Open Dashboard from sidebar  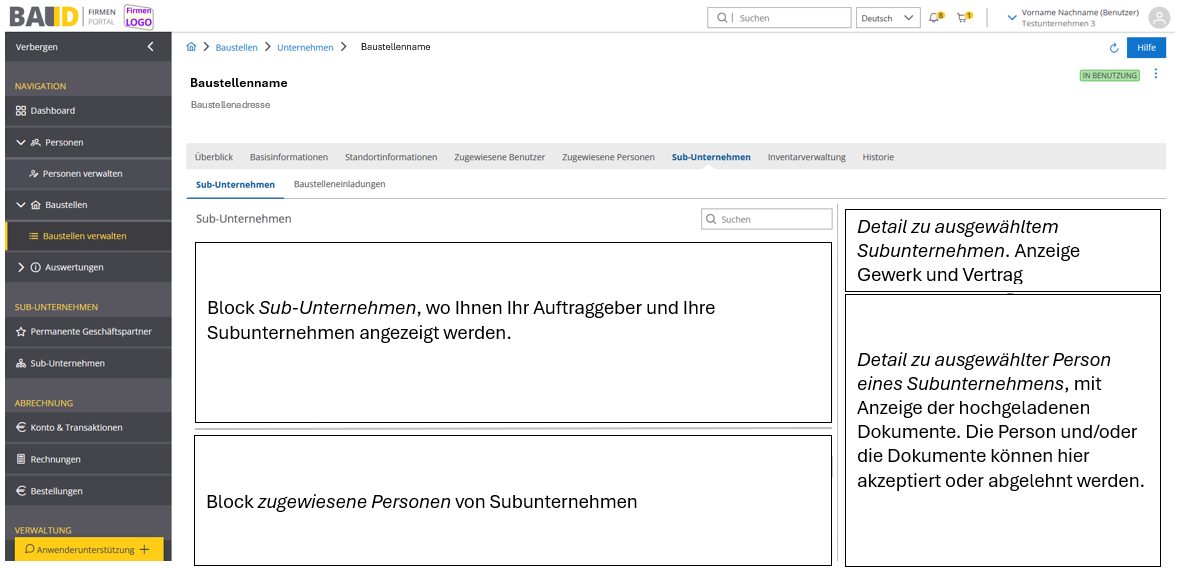point(52,111)
